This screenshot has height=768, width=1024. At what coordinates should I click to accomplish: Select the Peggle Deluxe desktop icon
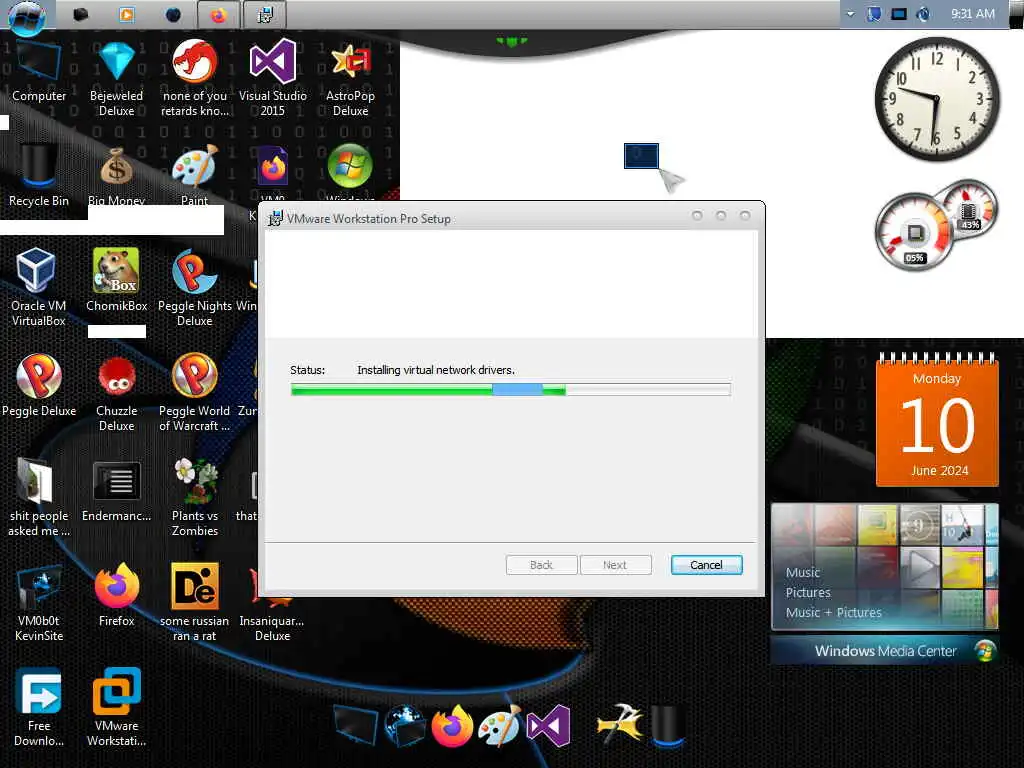(39, 385)
